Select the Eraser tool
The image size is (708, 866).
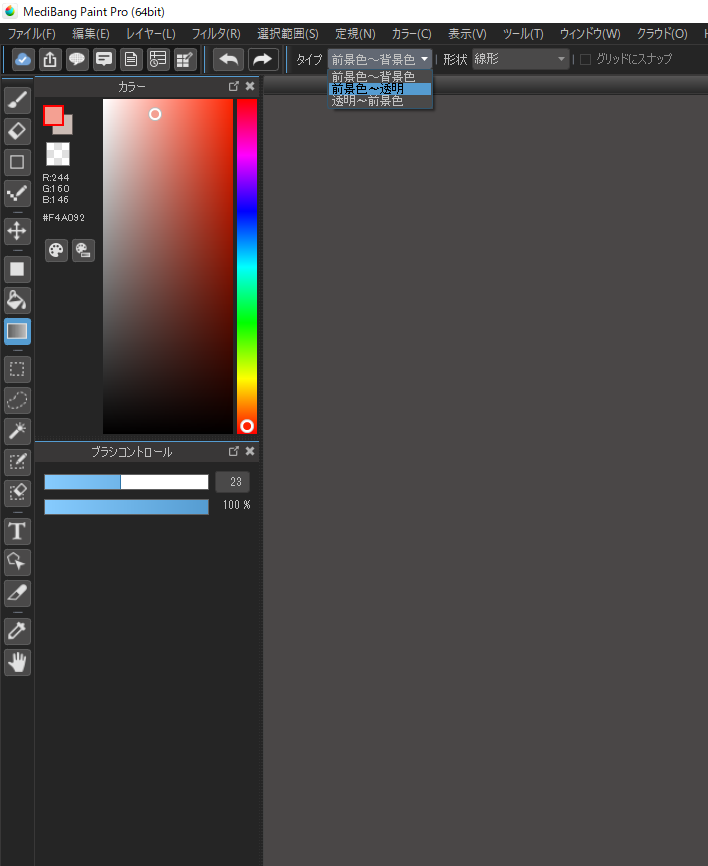coord(17,130)
